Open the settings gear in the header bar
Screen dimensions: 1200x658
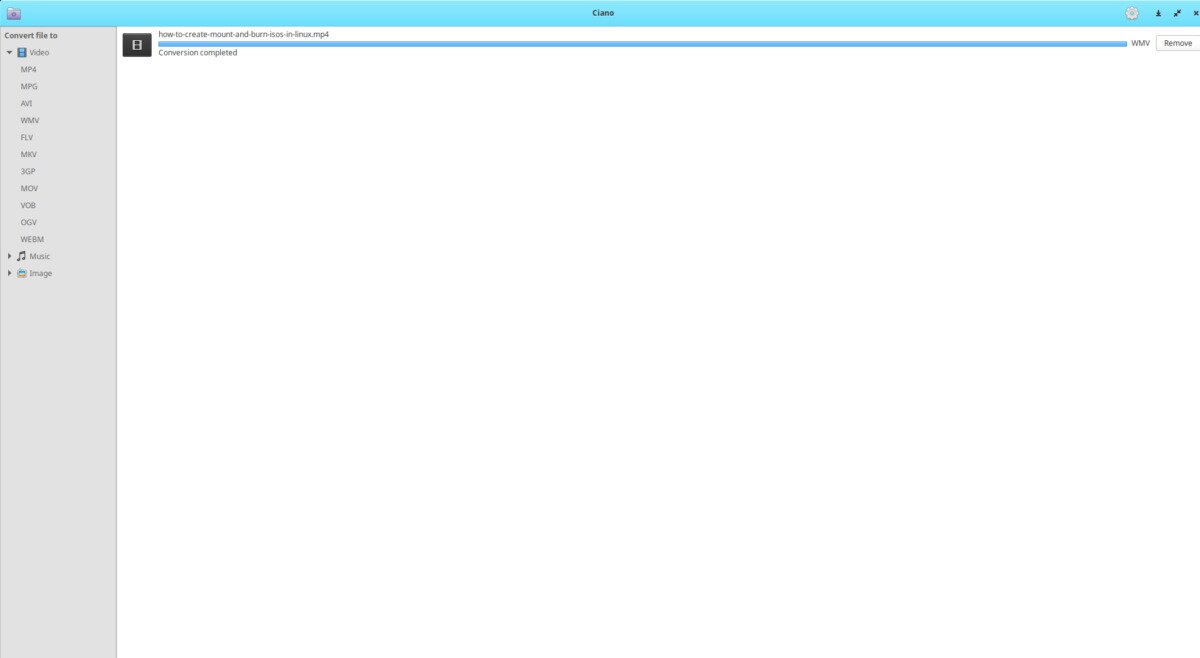click(x=1131, y=13)
